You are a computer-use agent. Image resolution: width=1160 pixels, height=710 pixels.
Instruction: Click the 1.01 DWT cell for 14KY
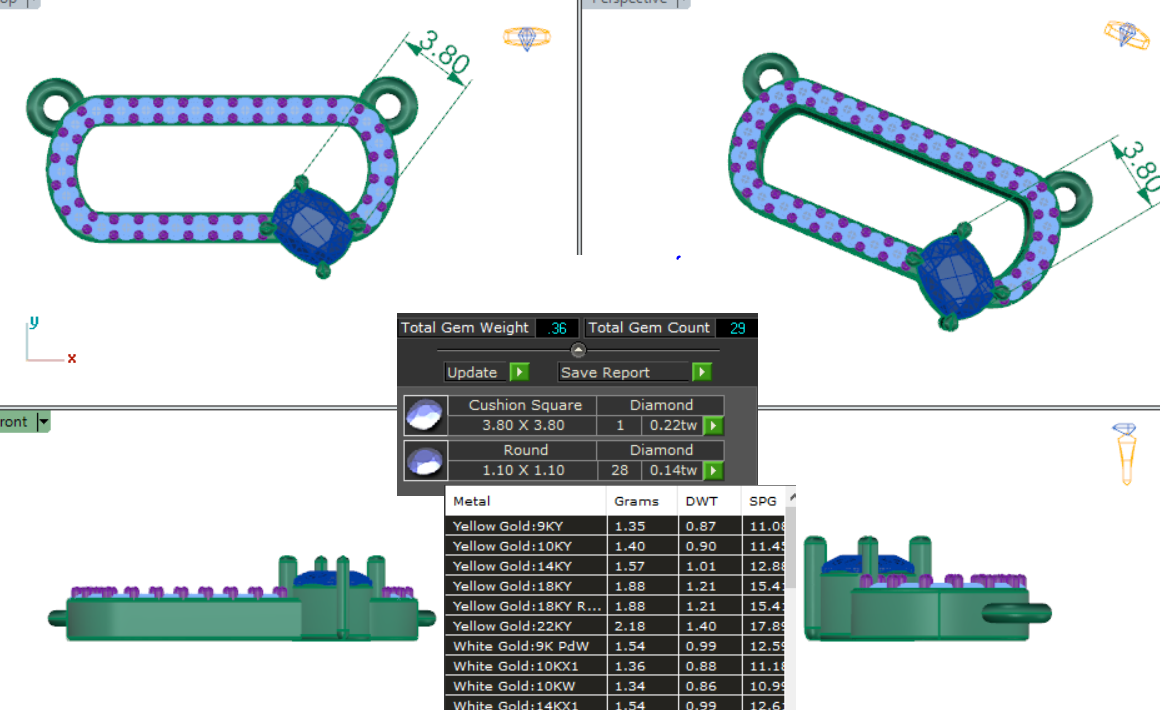pos(709,566)
